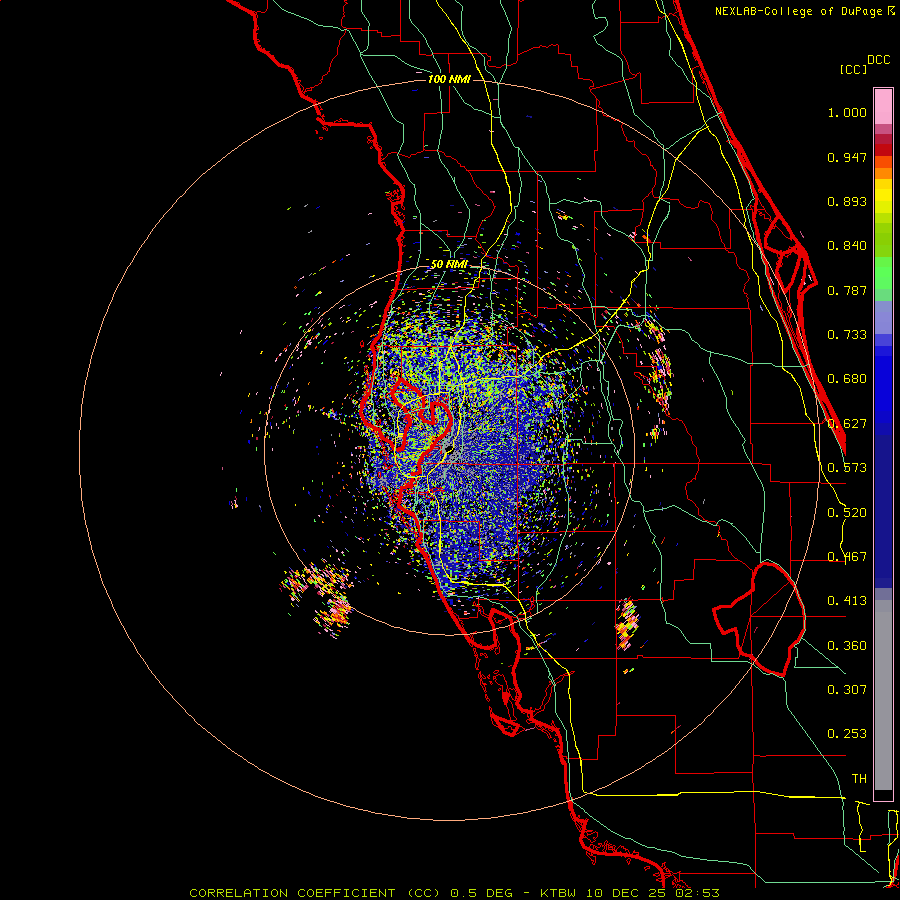Click the 0.947 scale value
This screenshot has width=900, height=900.
847,157
